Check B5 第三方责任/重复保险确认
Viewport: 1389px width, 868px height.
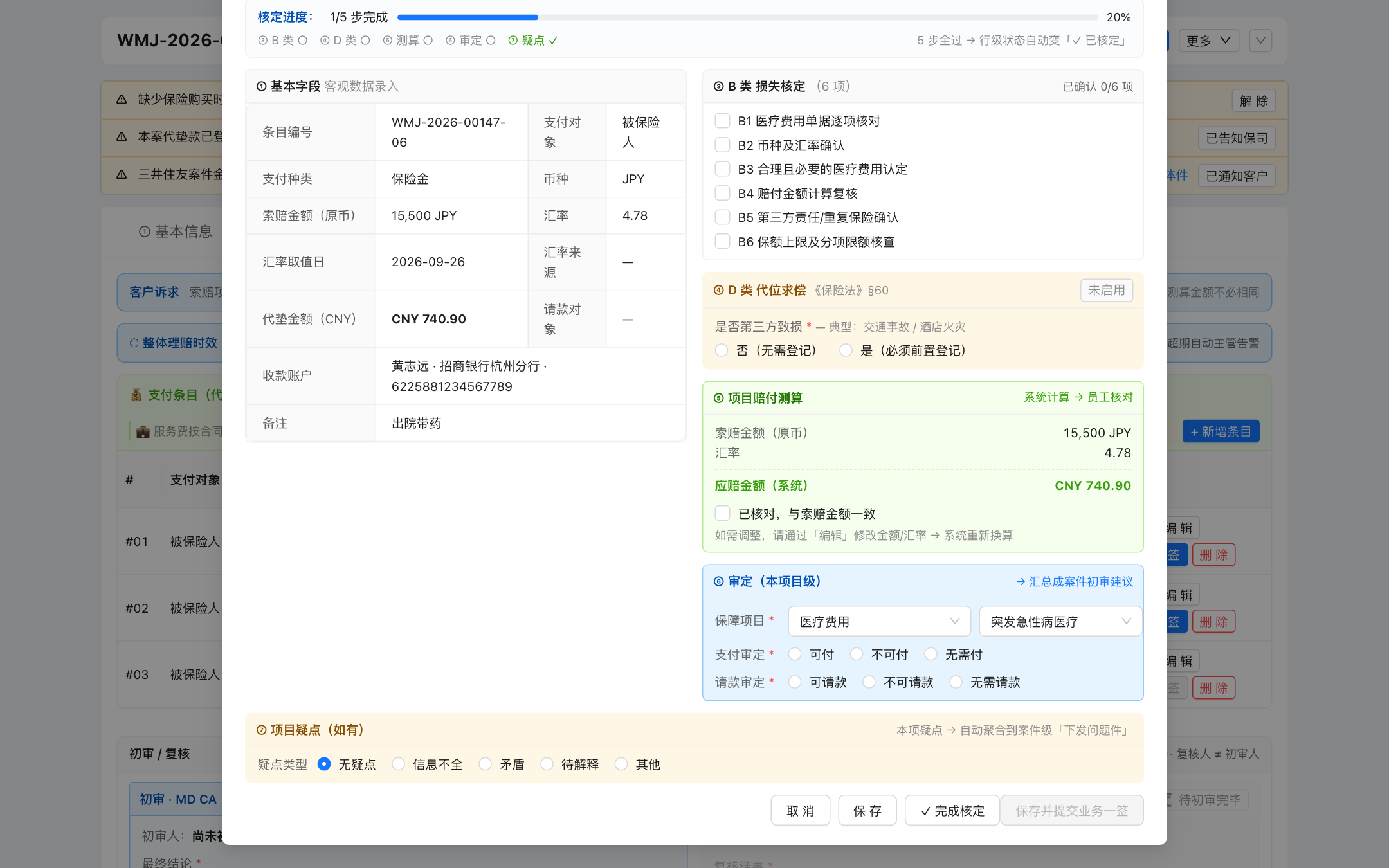[x=722, y=217]
